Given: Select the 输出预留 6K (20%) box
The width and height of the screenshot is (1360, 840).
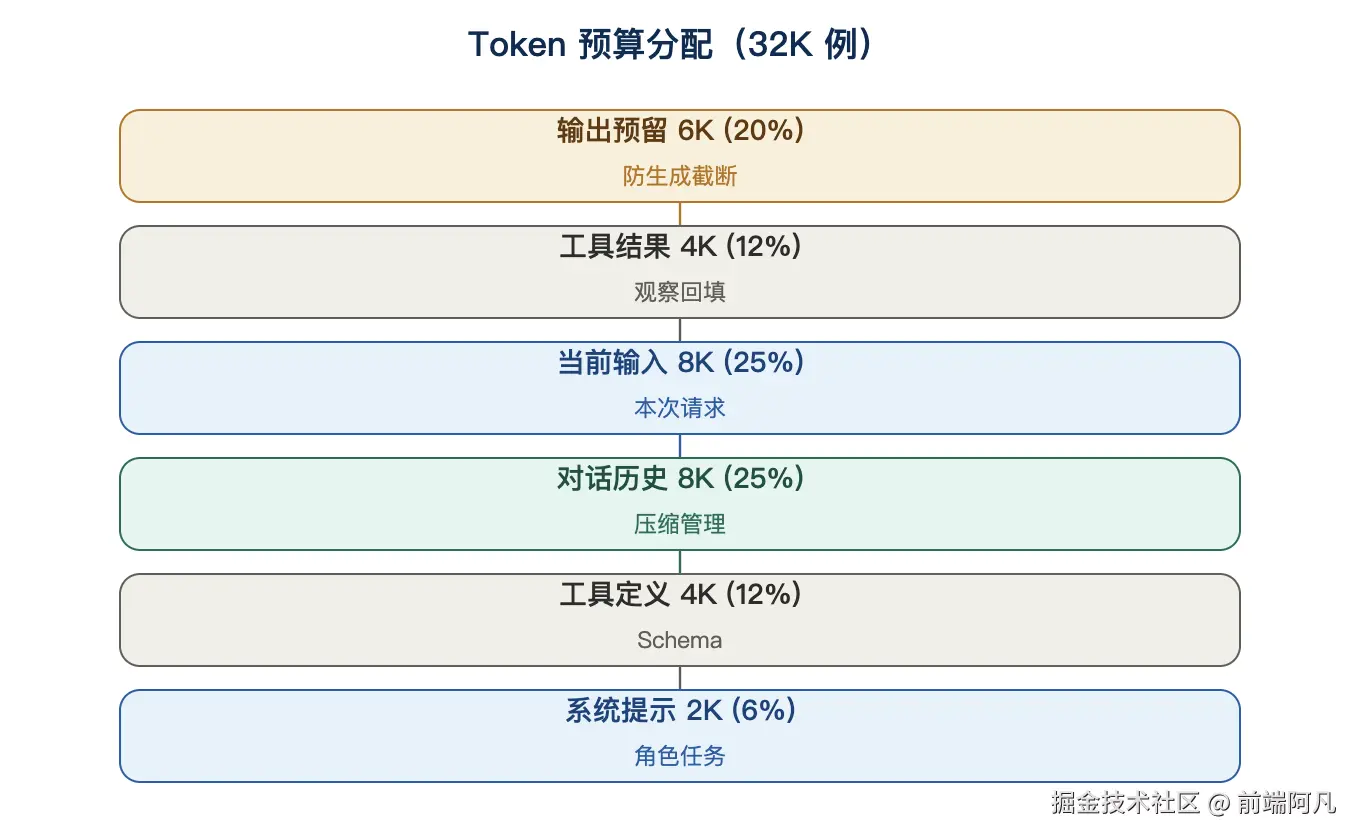Looking at the screenshot, I should tap(680, 156).
